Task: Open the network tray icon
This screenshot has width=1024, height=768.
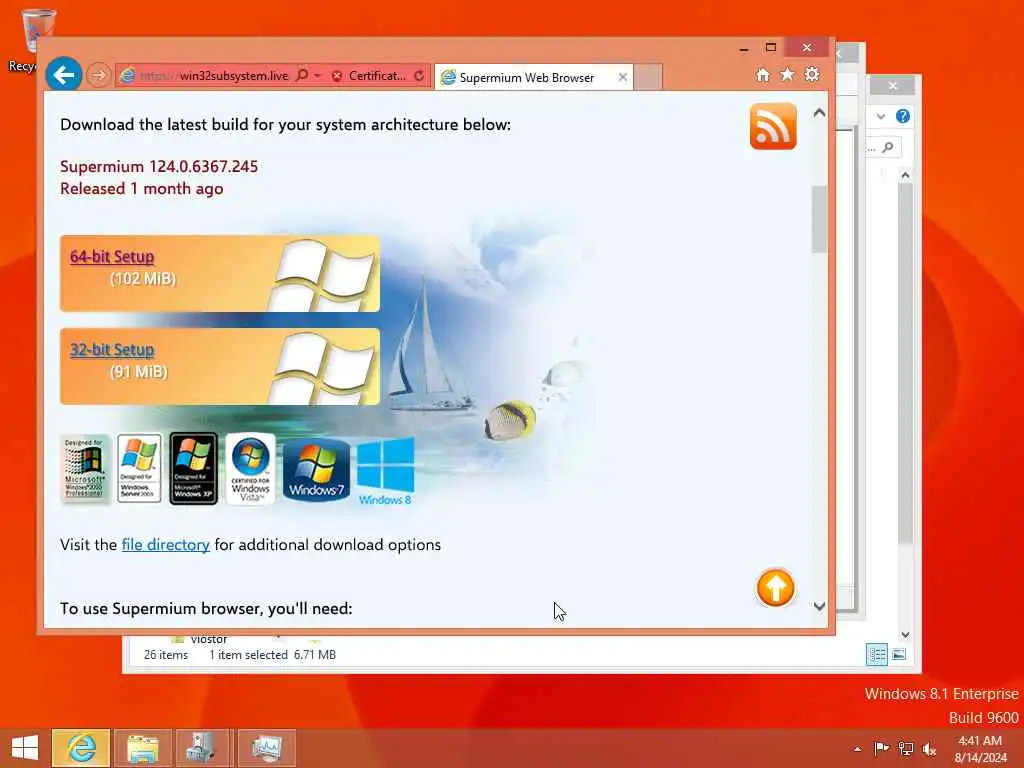Action: pos(906,748)
